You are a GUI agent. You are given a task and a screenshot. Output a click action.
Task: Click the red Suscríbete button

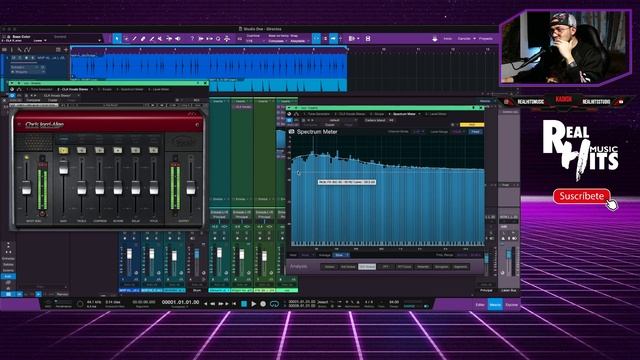pos(582,196)
